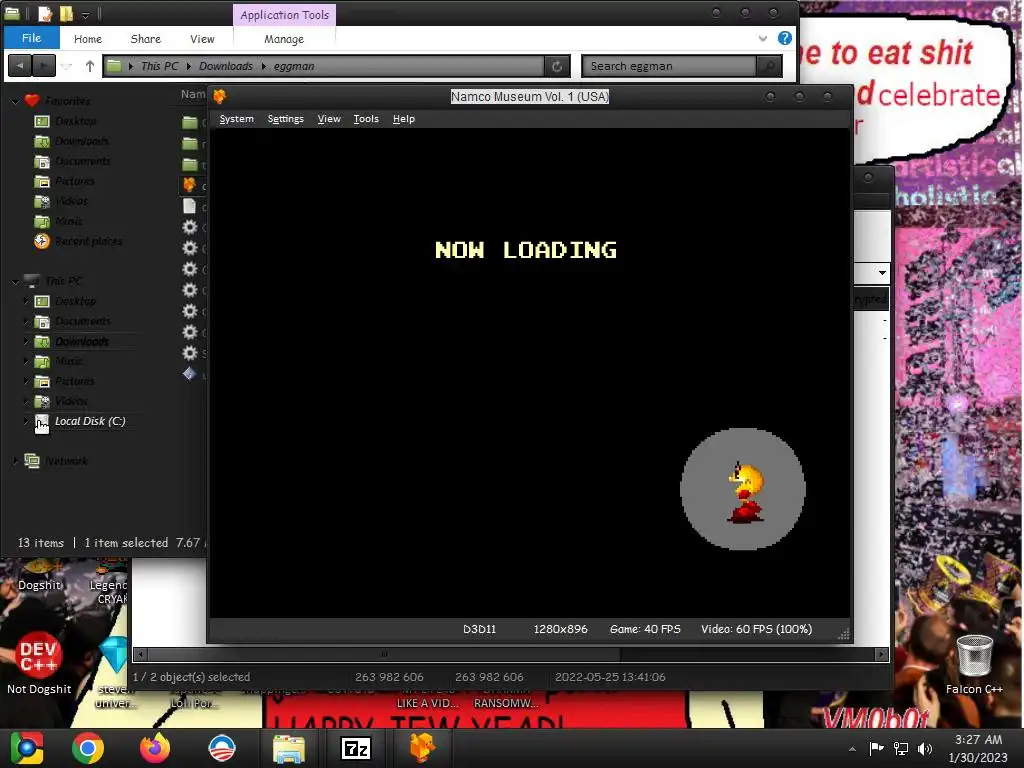This screenshot has width=1024, height=768.
Task: Launch Firefox from the taskbar
Action: pyautogui.click(x=155, y=748)
